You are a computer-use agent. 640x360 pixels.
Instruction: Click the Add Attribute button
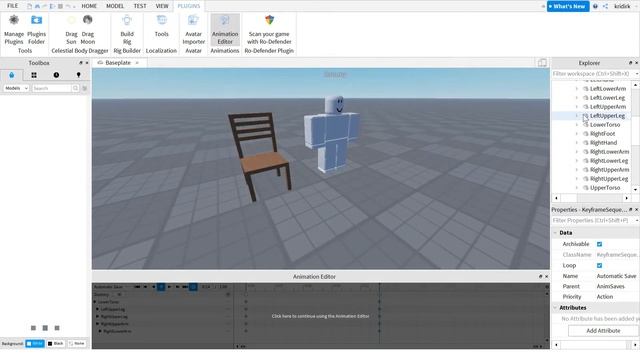(x=603, y=331)
